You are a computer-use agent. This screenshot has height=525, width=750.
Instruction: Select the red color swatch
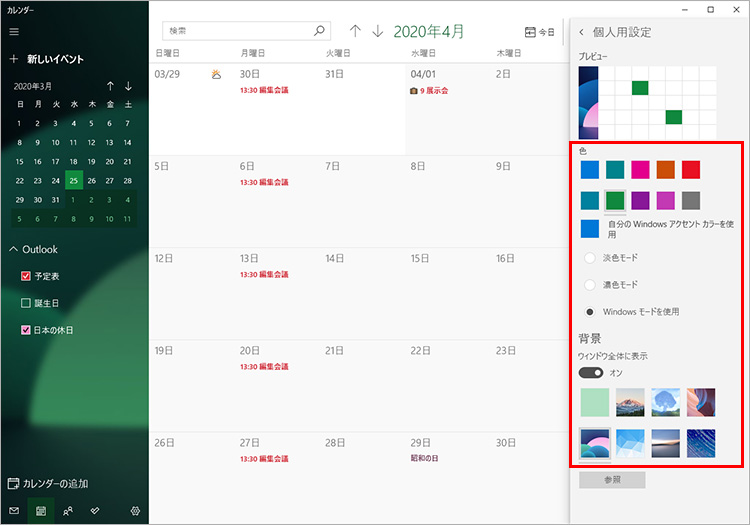[691, 170]
